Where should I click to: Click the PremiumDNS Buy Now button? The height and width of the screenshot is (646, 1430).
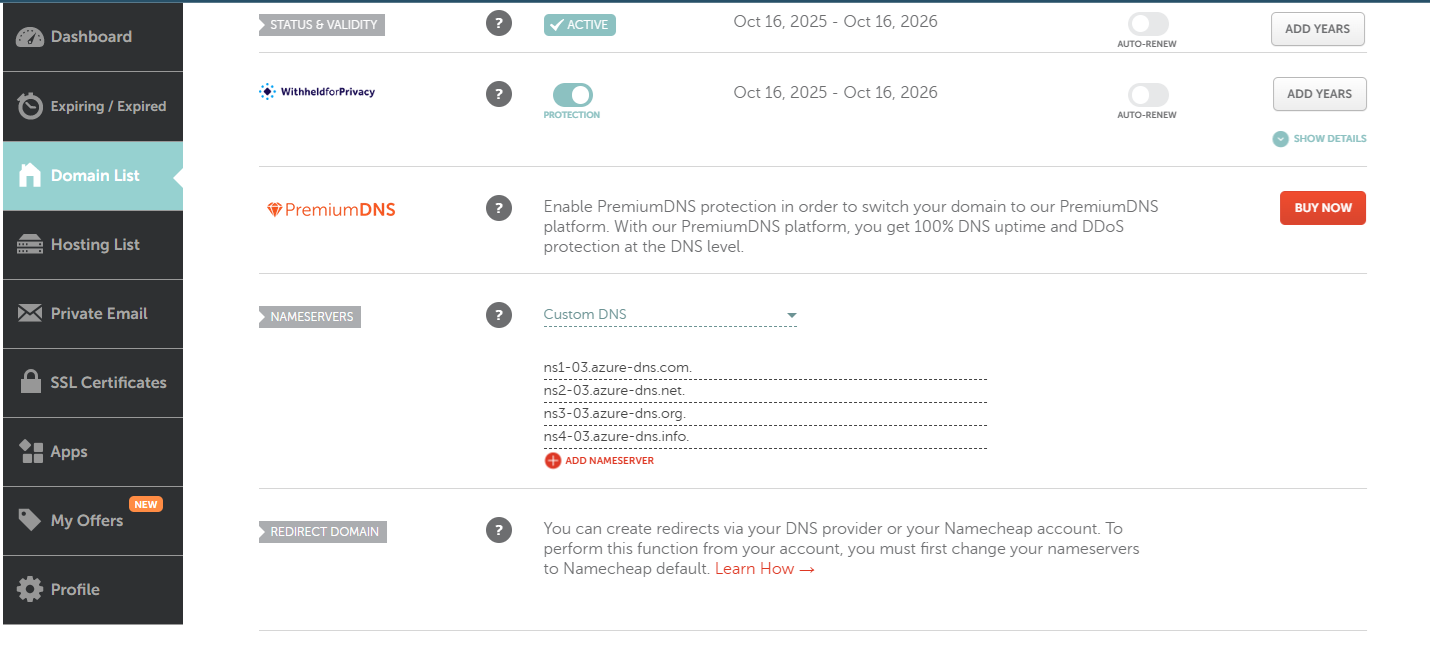(x=1322, y=208)
